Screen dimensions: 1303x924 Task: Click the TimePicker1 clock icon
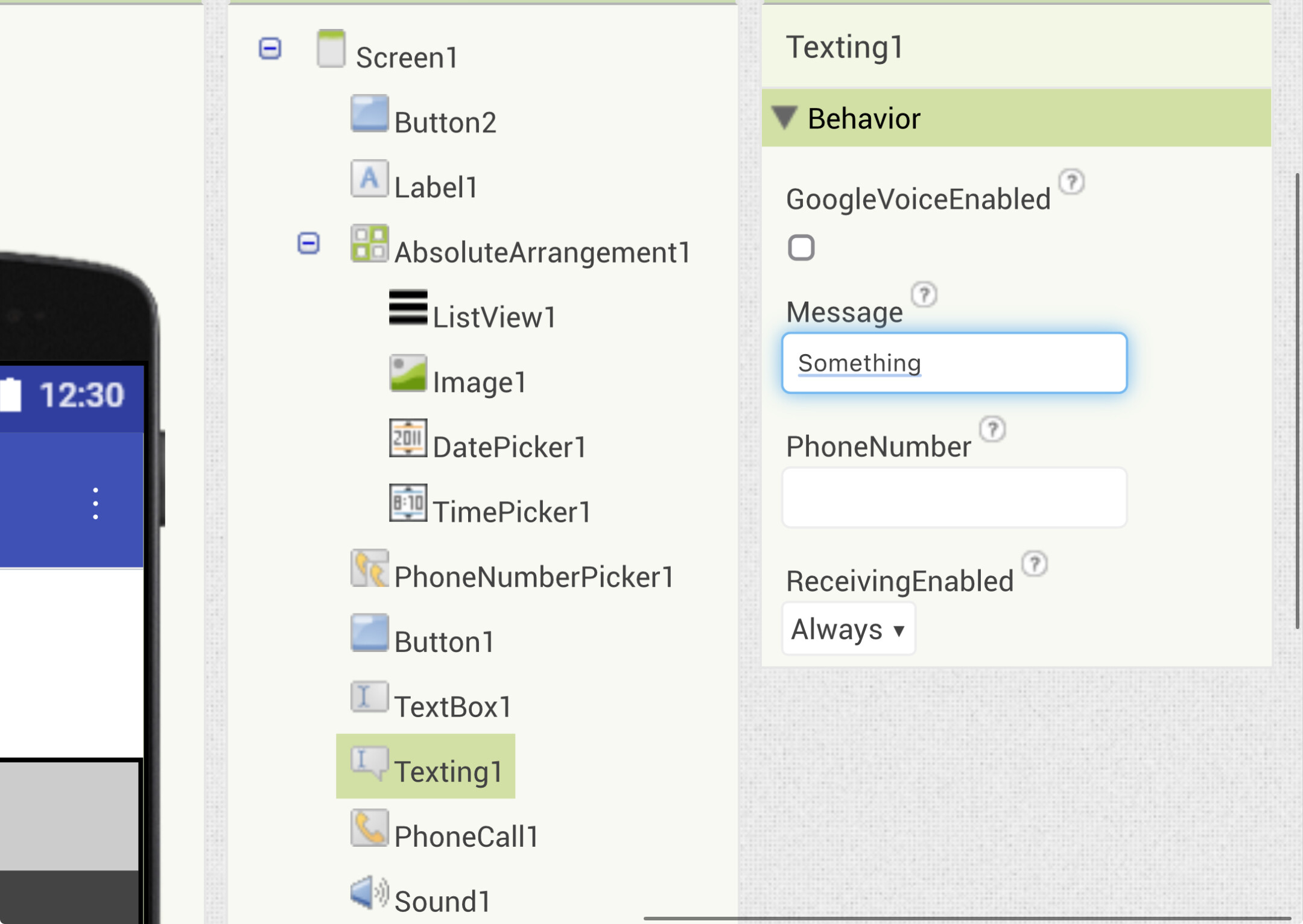408,502
